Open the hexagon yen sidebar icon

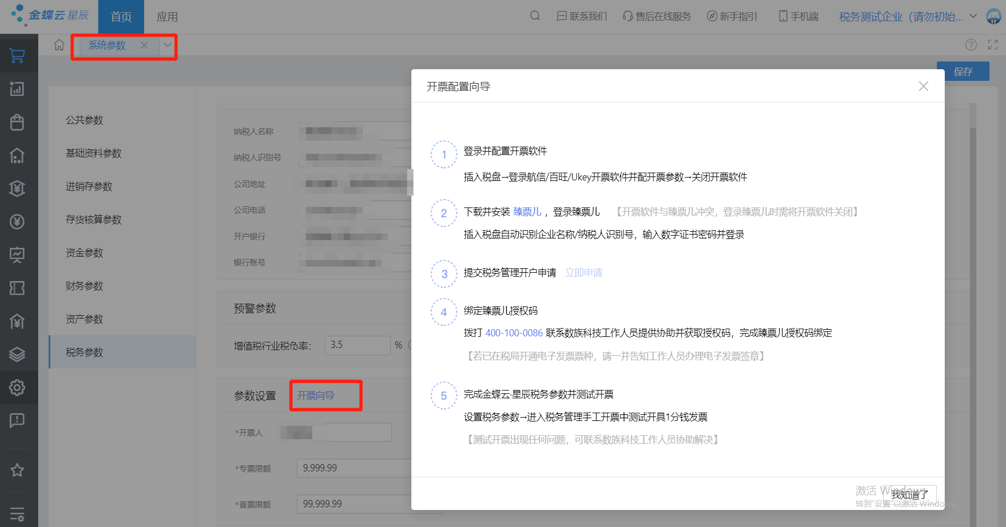click(x=17, y=188)
